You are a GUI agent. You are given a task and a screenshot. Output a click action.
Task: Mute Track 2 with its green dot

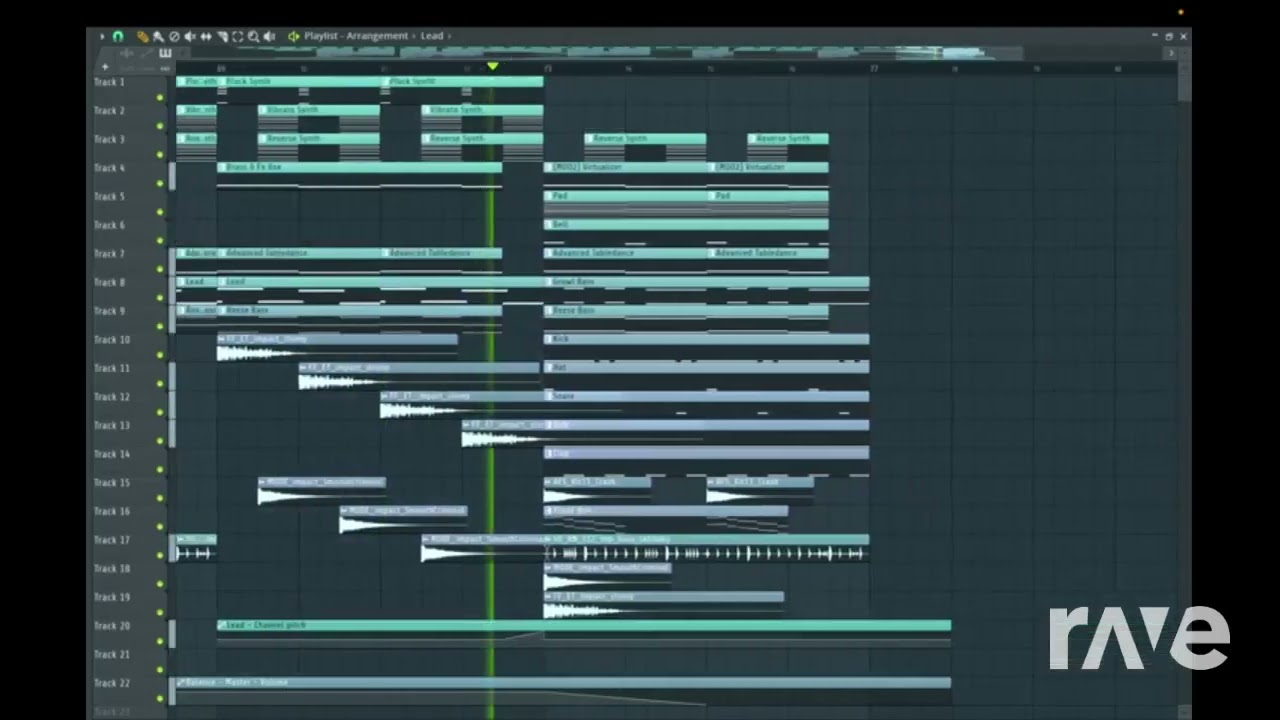pos(160,126)
